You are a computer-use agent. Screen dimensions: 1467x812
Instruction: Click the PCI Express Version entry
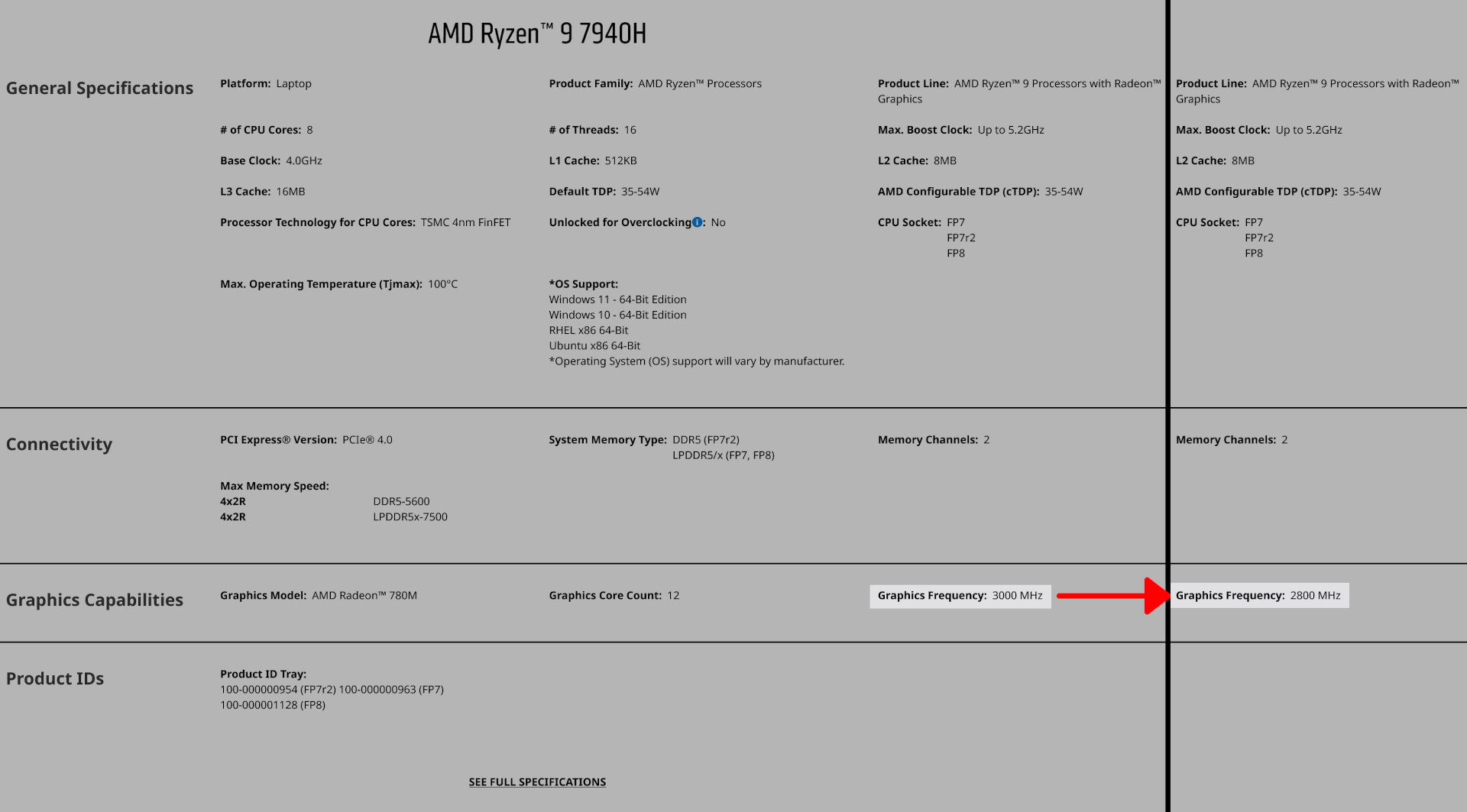click(x=306, y=440)
